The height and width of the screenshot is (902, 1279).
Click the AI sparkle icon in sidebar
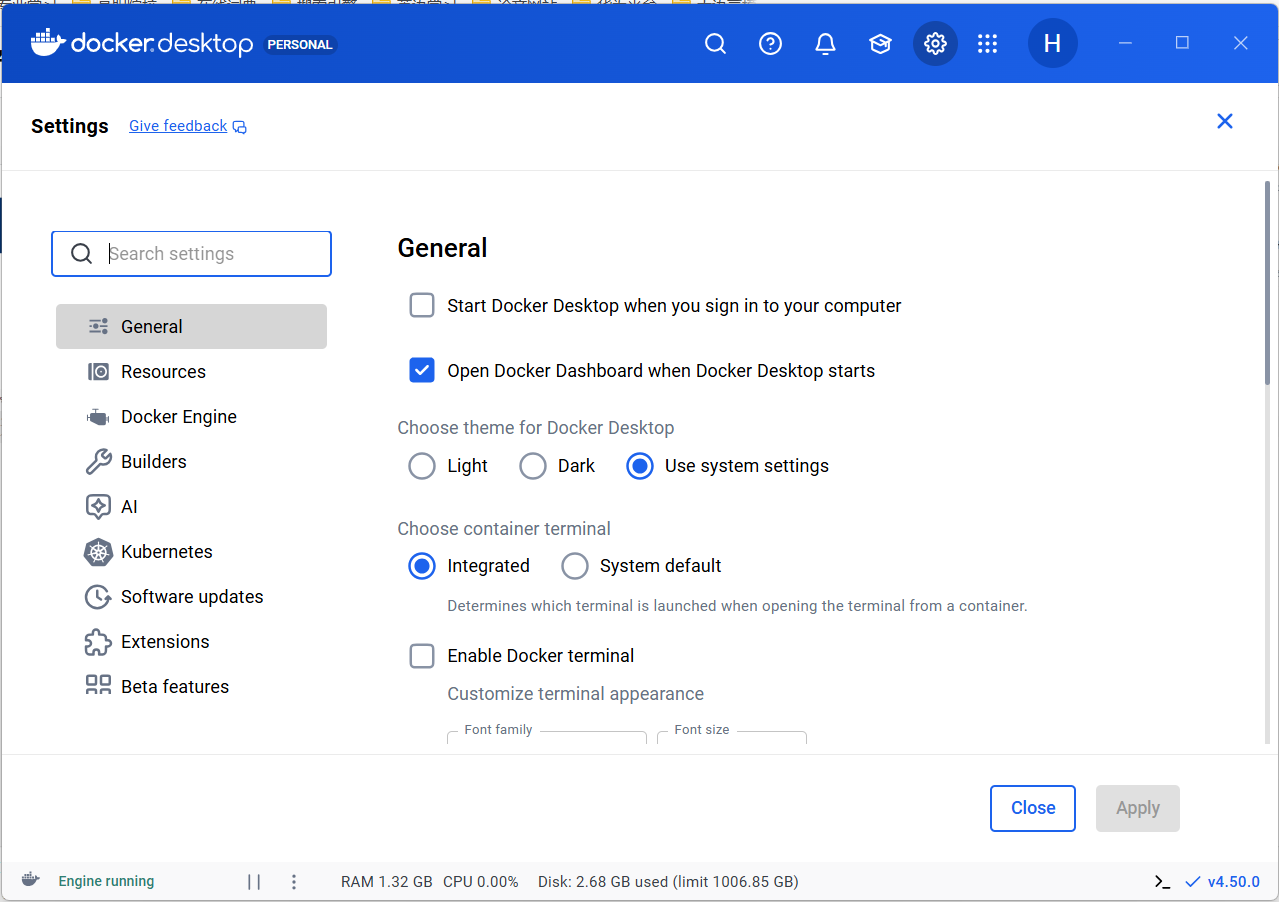coord(98,506)
